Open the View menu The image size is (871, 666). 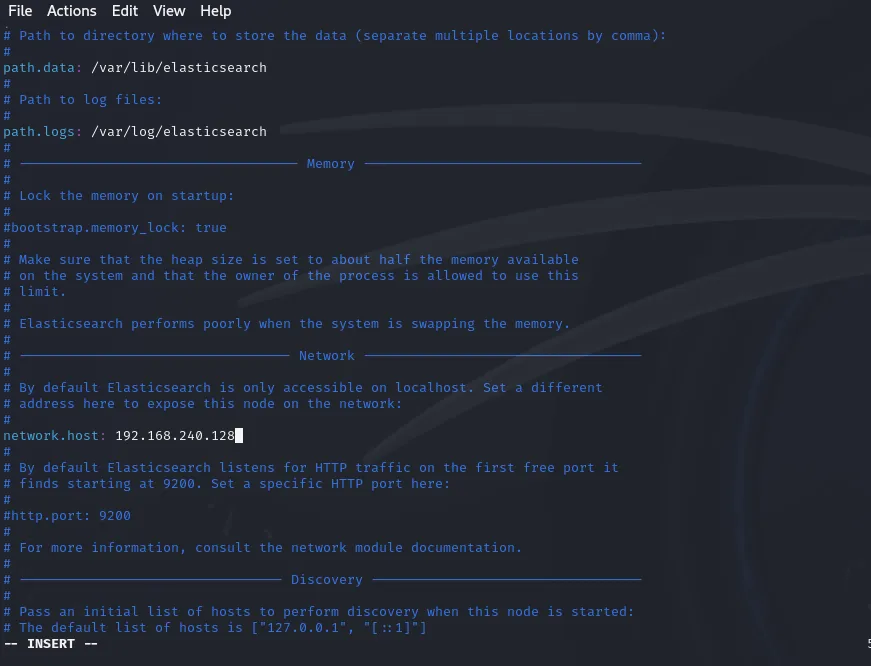point(168,11)
